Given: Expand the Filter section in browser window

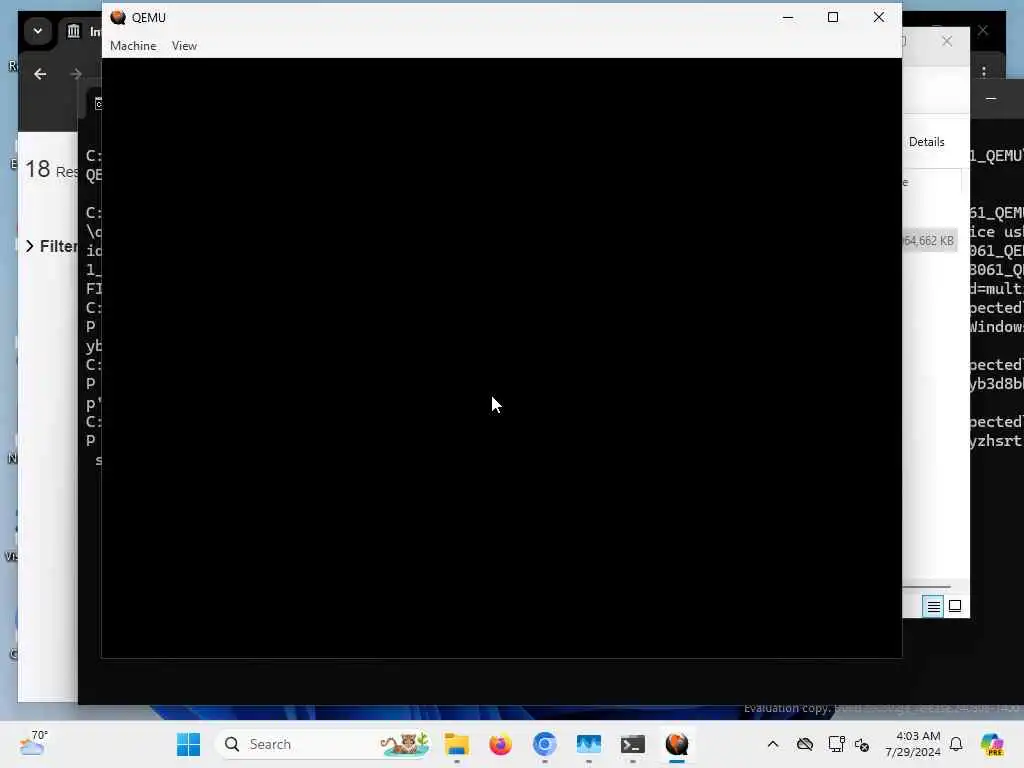Looking at the screenshot, I should 51,246.
